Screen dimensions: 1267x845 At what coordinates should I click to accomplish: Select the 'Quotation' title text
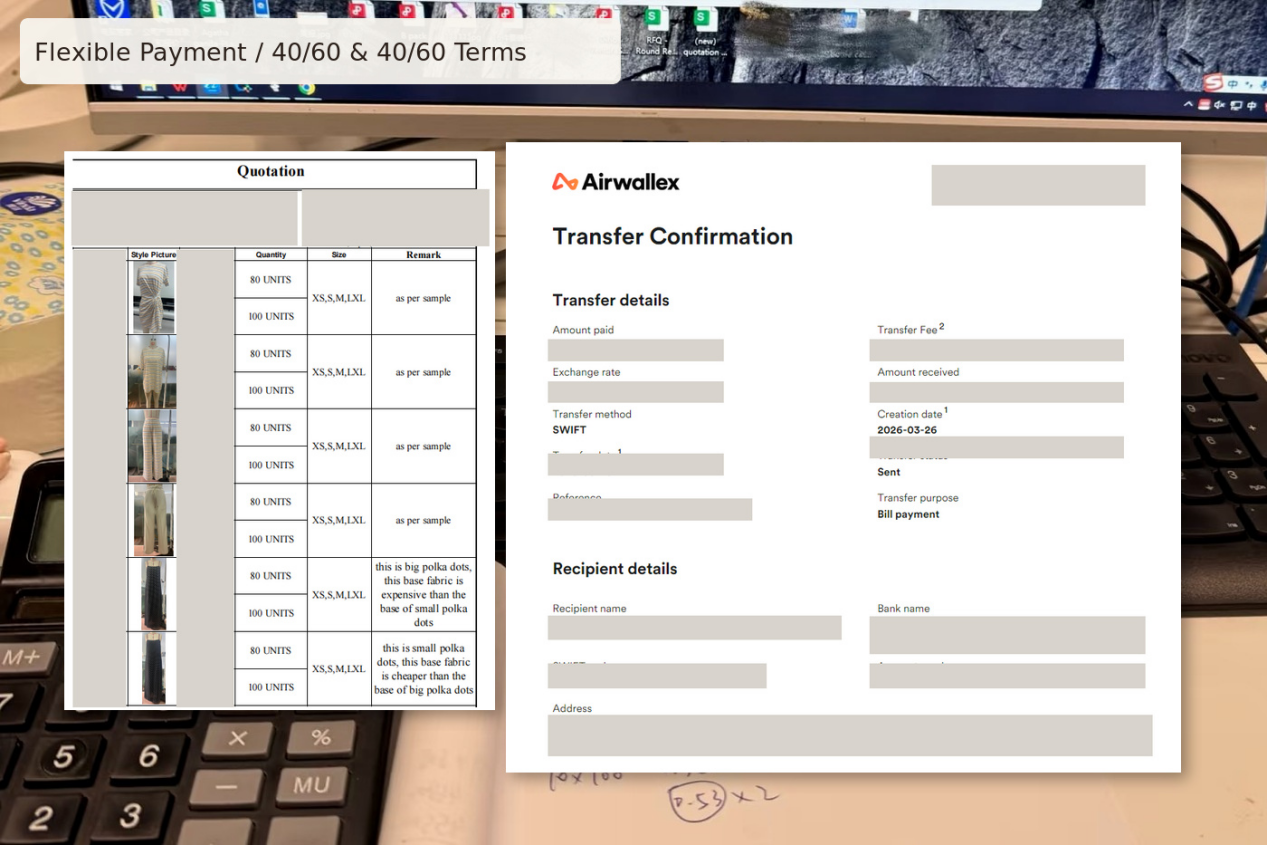pos(271,171)
